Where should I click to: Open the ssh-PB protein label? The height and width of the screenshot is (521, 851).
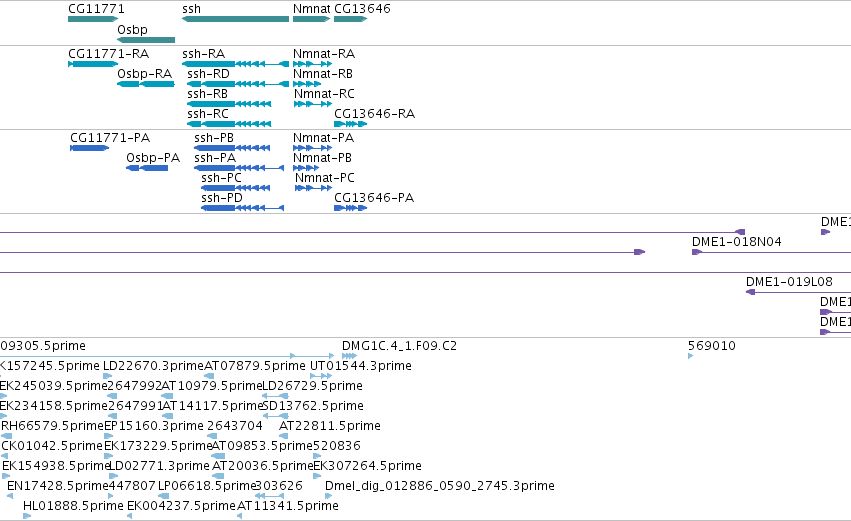click(214, 138)
